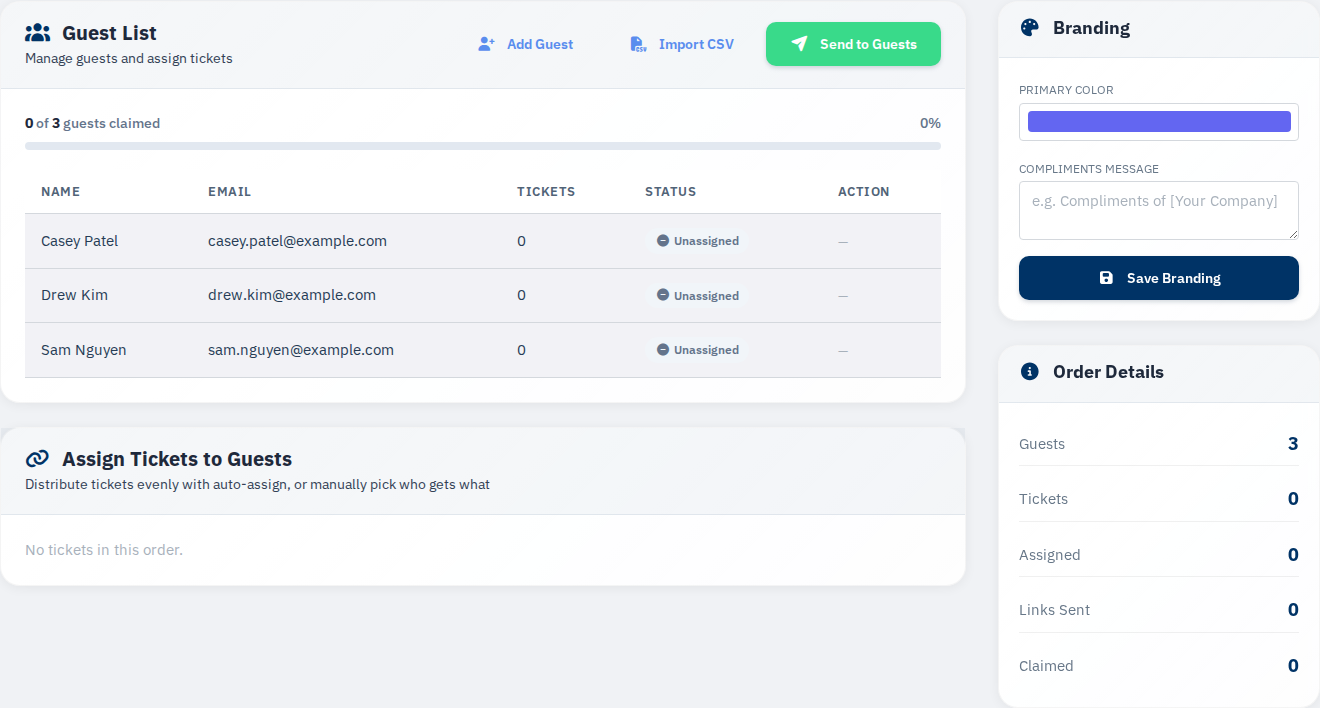
Task: Click Sam Nguyen's Unassigned status icon
Action: tap(663, 350)
